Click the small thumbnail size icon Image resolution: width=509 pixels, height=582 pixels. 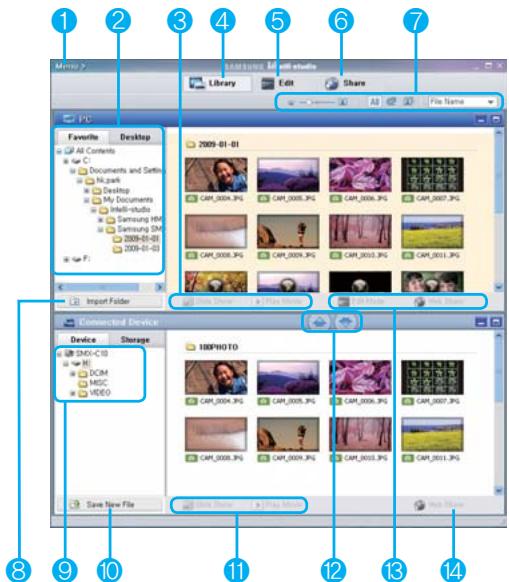click(291, 102)
